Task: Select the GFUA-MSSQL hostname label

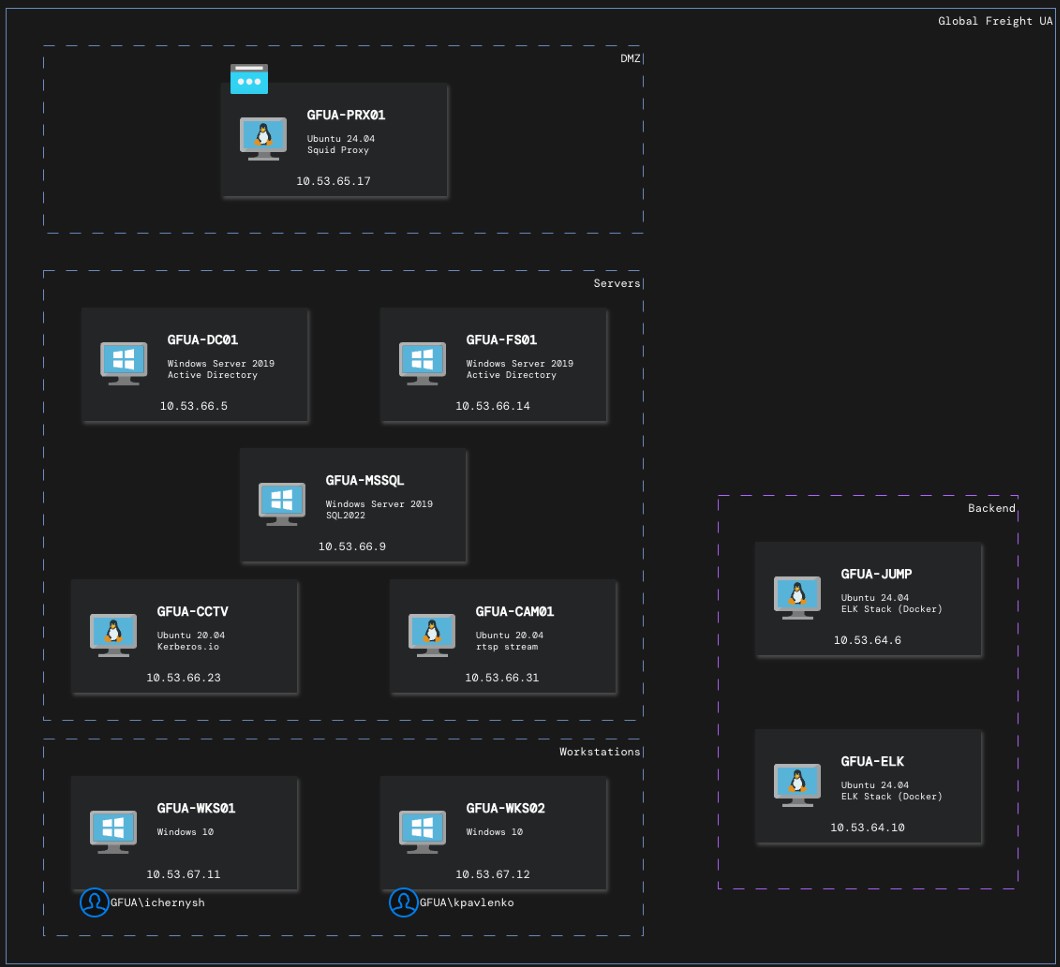Action: tap(365, 480)
